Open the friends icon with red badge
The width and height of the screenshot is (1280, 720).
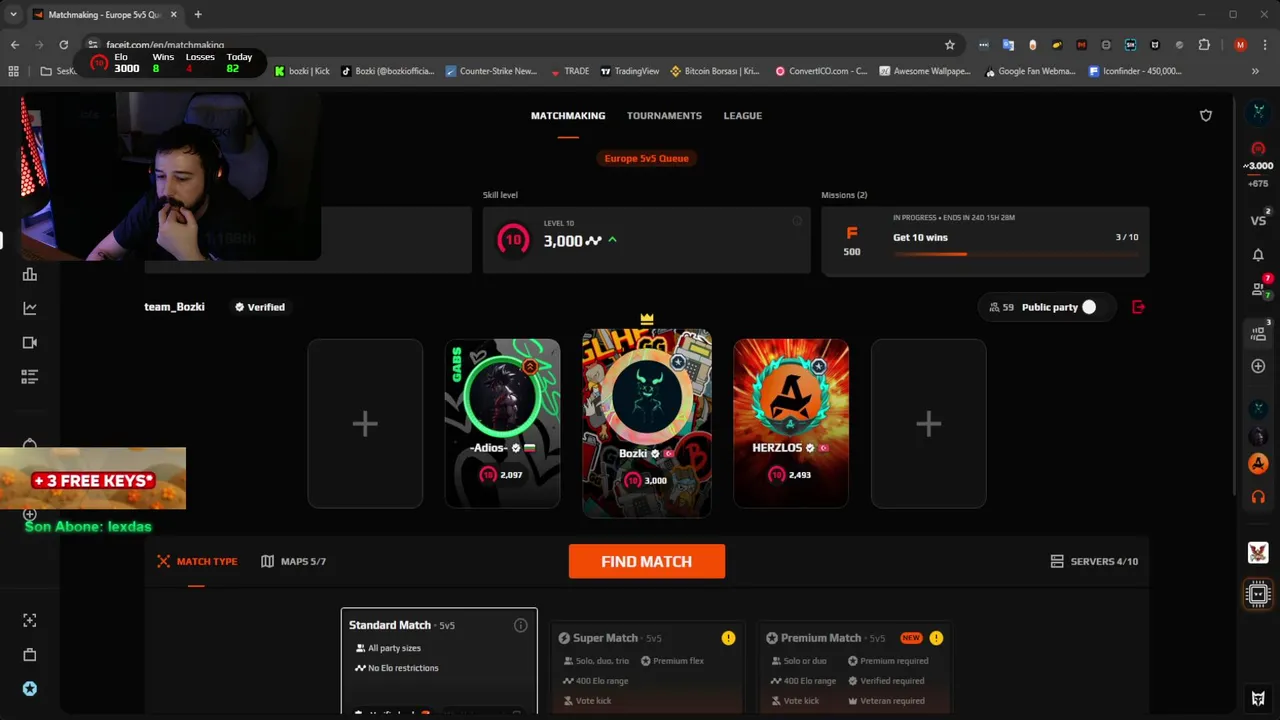point(1258,289)
